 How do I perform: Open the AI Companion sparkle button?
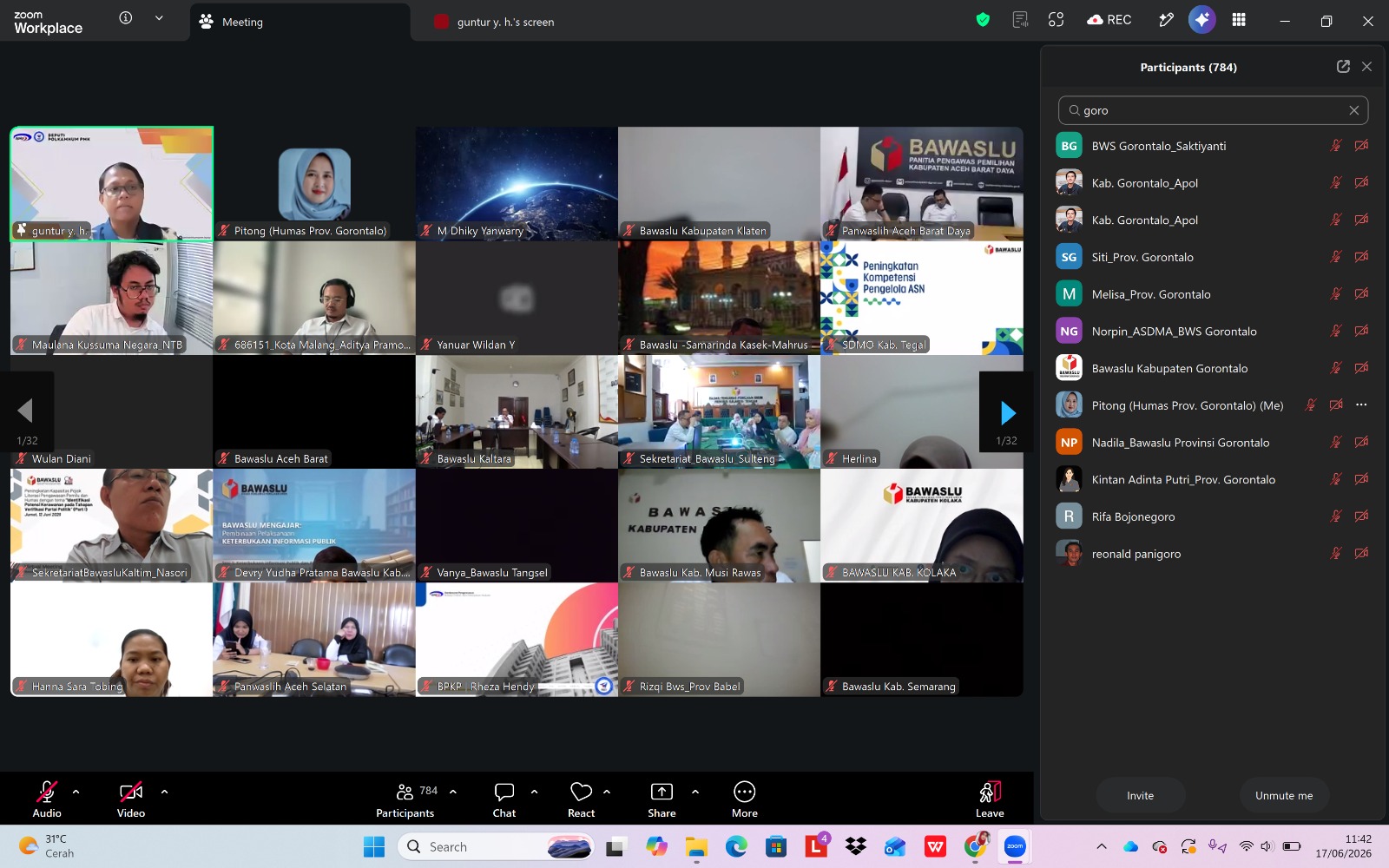click(x=1202, y=20)
